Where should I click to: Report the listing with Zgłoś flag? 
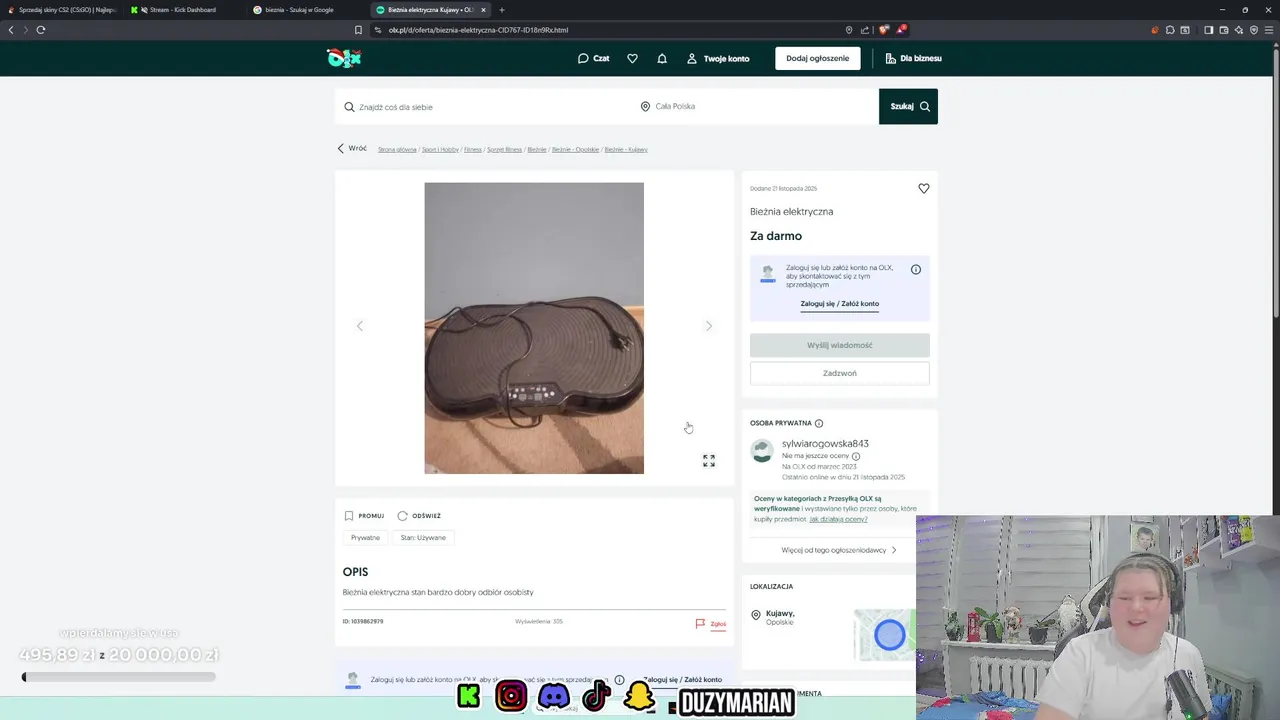(x=711, y=624)
